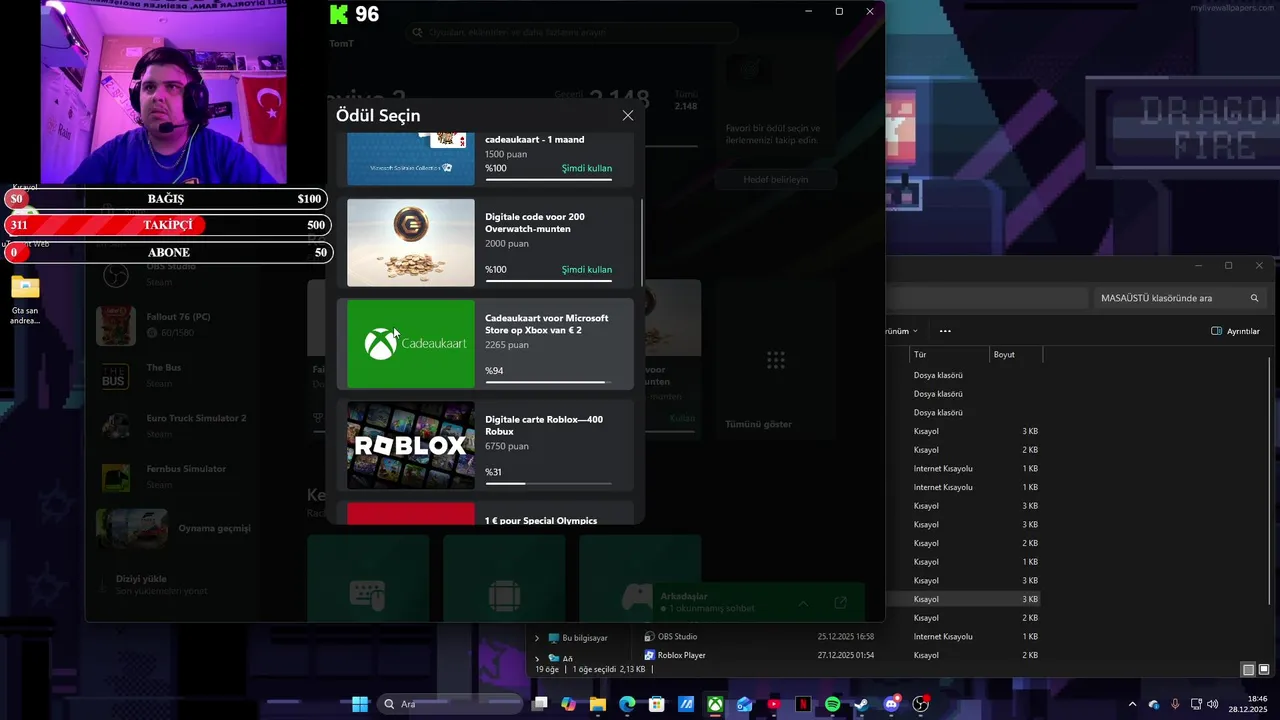Click the File Explorer search magnifier icon
The image size is (1280, 720).
(x=1254, y=298)
